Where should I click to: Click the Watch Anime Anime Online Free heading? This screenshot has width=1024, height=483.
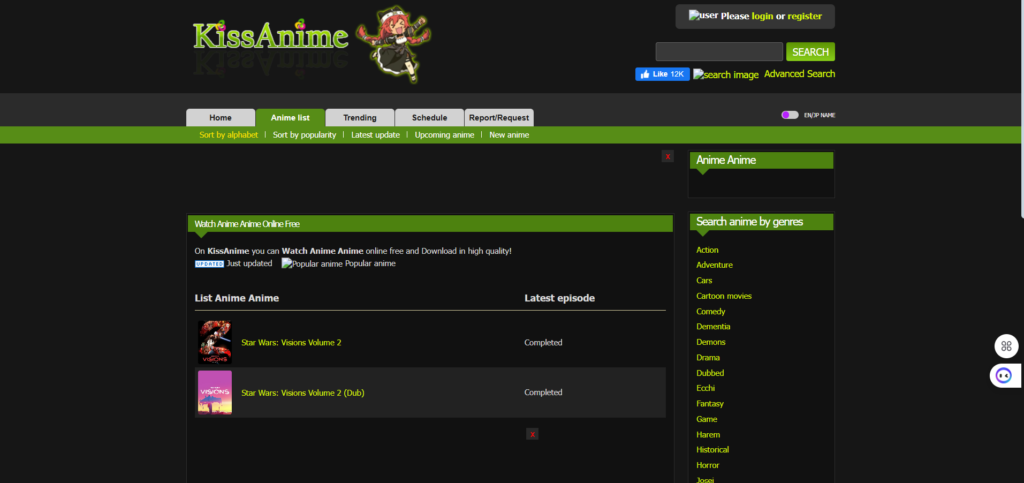click(x=247, y=224)
